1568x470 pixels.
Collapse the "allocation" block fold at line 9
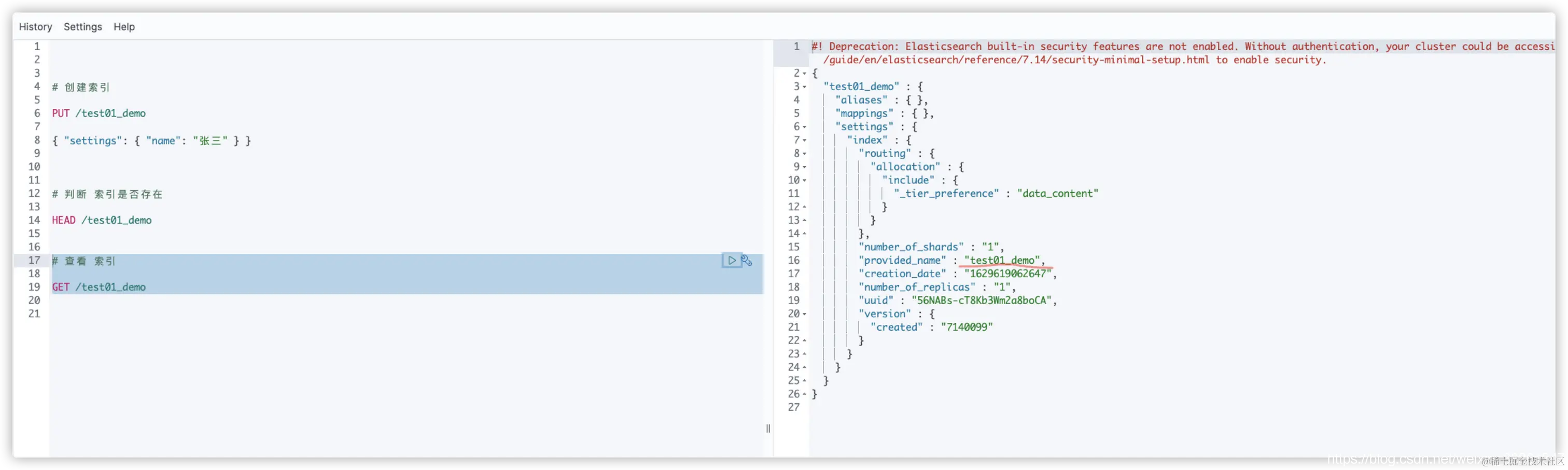804,167
